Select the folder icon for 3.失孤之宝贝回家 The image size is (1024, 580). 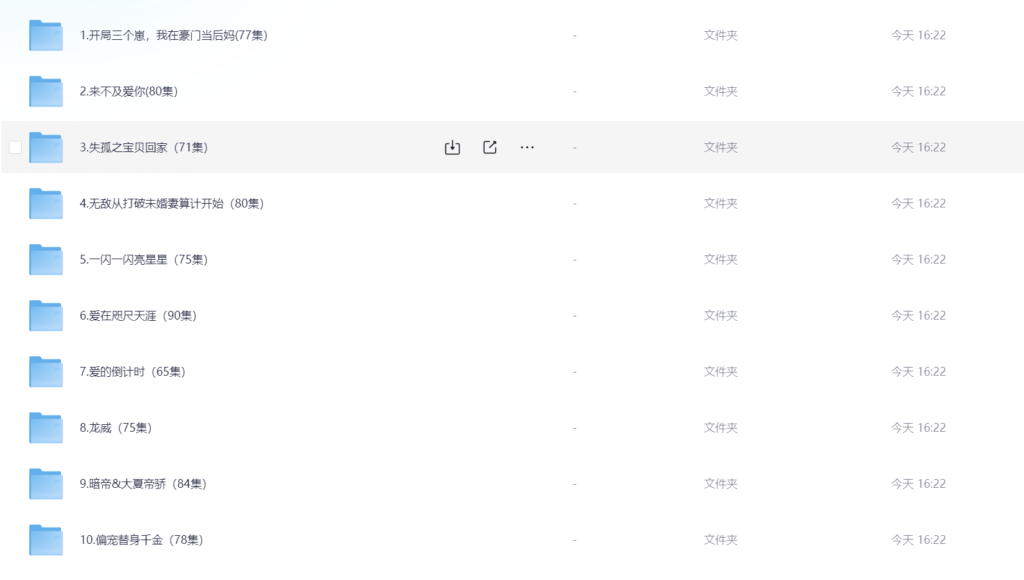(46, 147)
